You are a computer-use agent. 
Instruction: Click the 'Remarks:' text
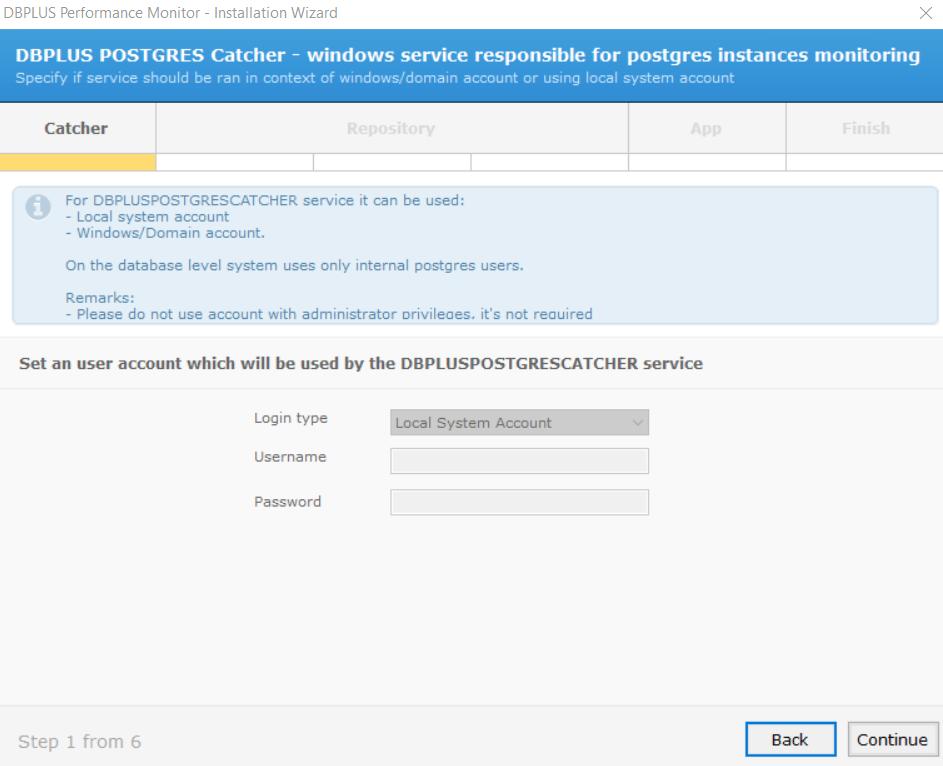(100, 298)
